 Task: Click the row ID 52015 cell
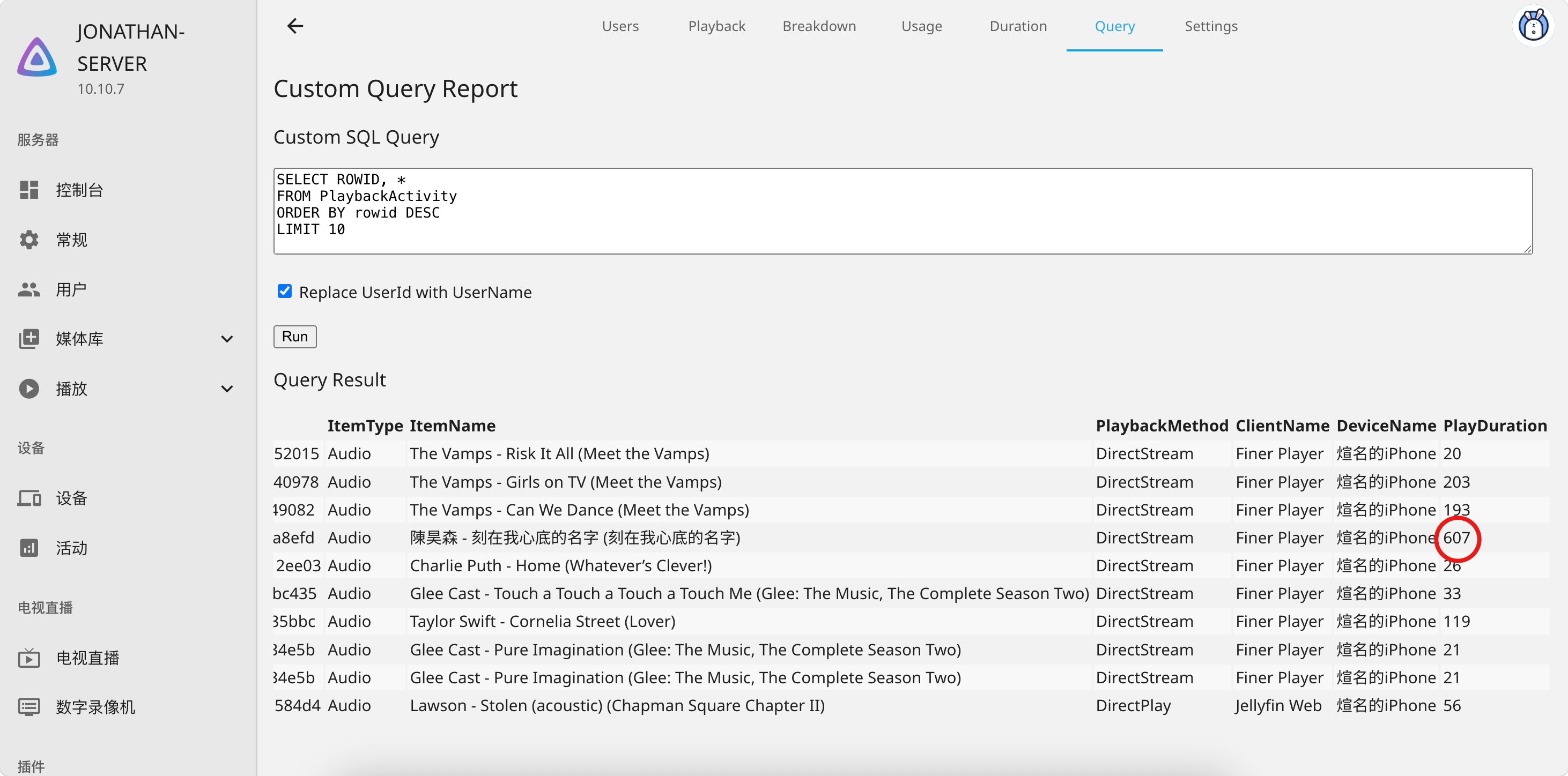pyautogui.click(x=297, y=454)
